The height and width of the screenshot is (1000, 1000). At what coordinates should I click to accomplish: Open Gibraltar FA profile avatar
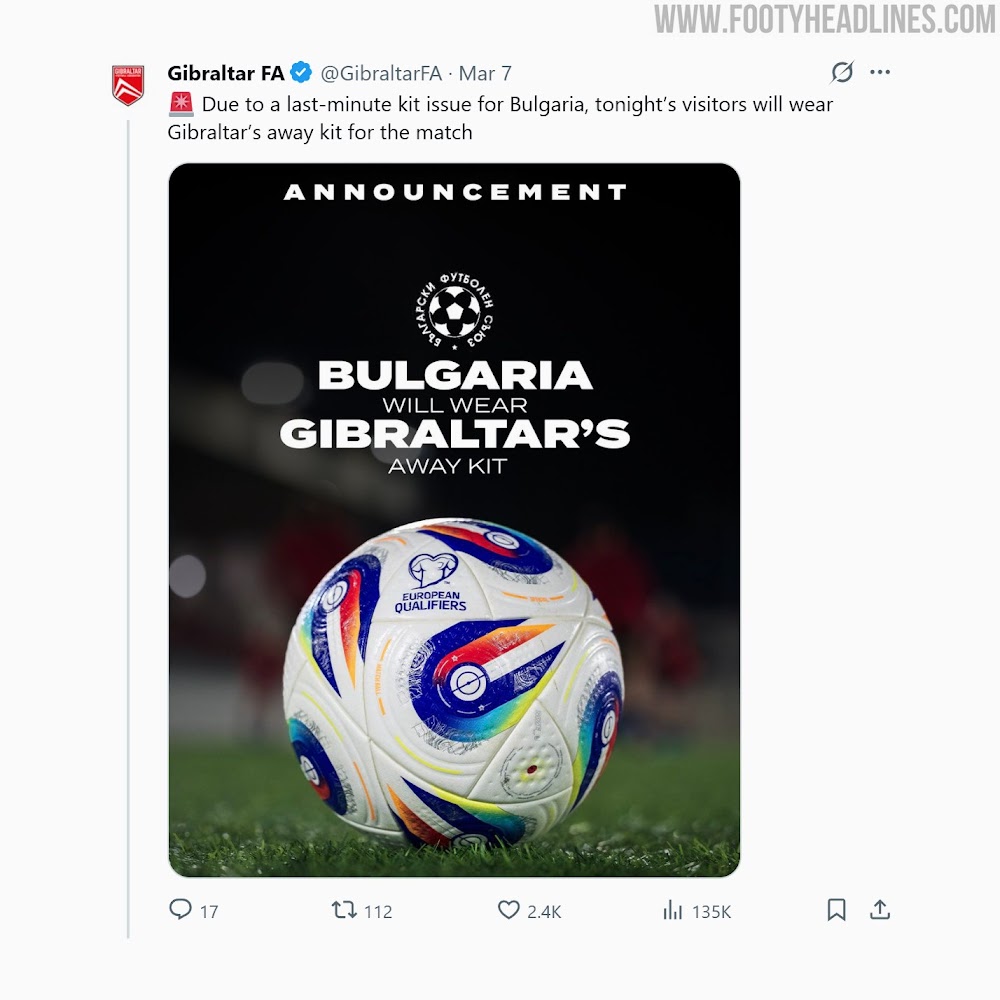tap(128, 85)
